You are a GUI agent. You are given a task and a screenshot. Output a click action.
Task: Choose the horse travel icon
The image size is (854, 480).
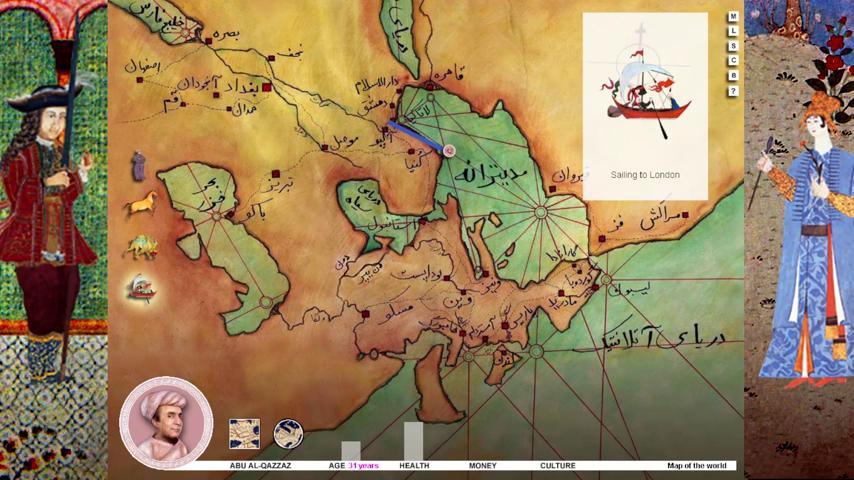pyautogui.click(x=141, y=204)
